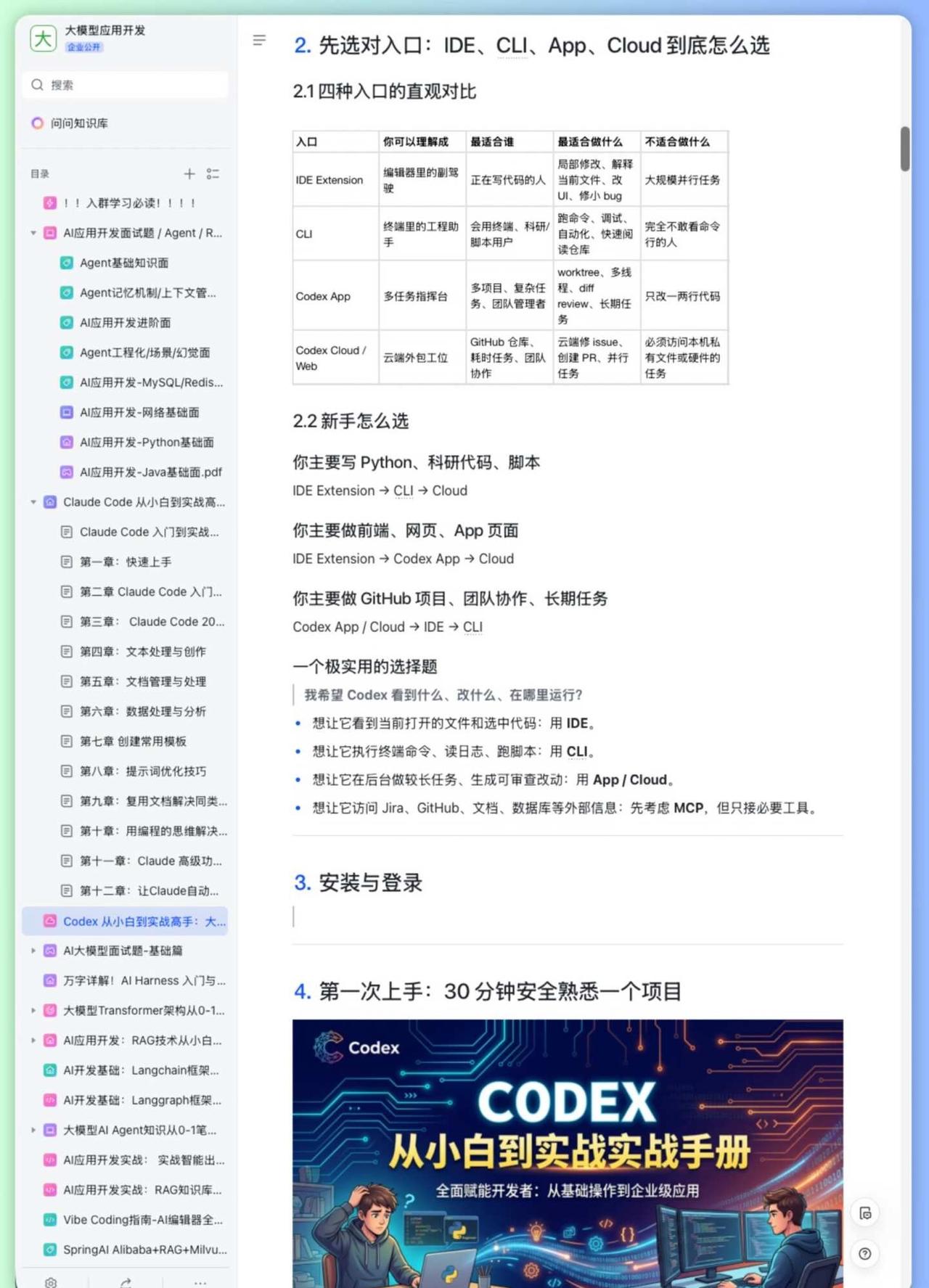This screenshot has height=1288, width=929.
Task: Select 第七章 创建常用模板 in the directory
Action: point(133,742)
